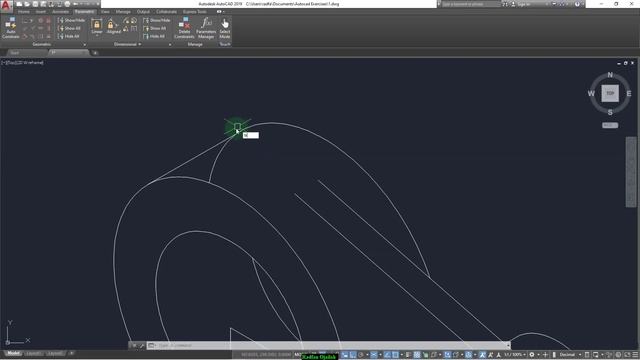Click Open file in Quick Access toolbar
Screen dimensions: 640x360
coord(27,4)
